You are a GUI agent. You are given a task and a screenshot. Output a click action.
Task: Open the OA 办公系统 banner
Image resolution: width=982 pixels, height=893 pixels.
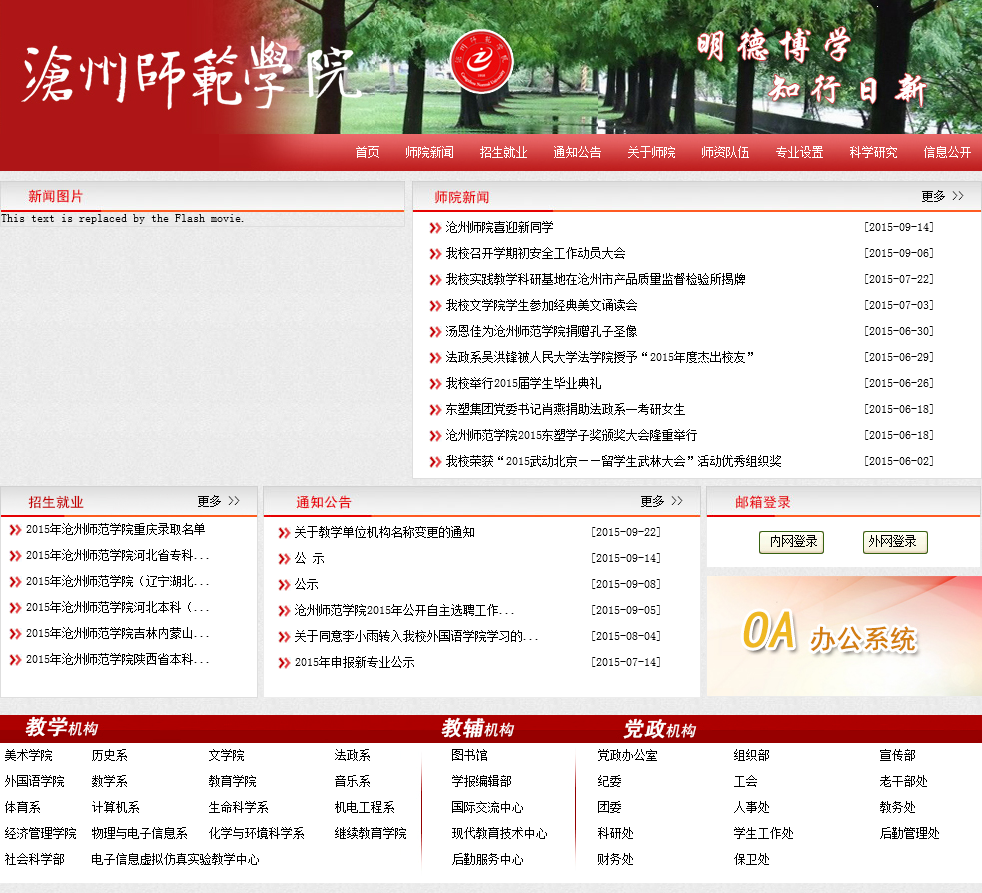843,636
